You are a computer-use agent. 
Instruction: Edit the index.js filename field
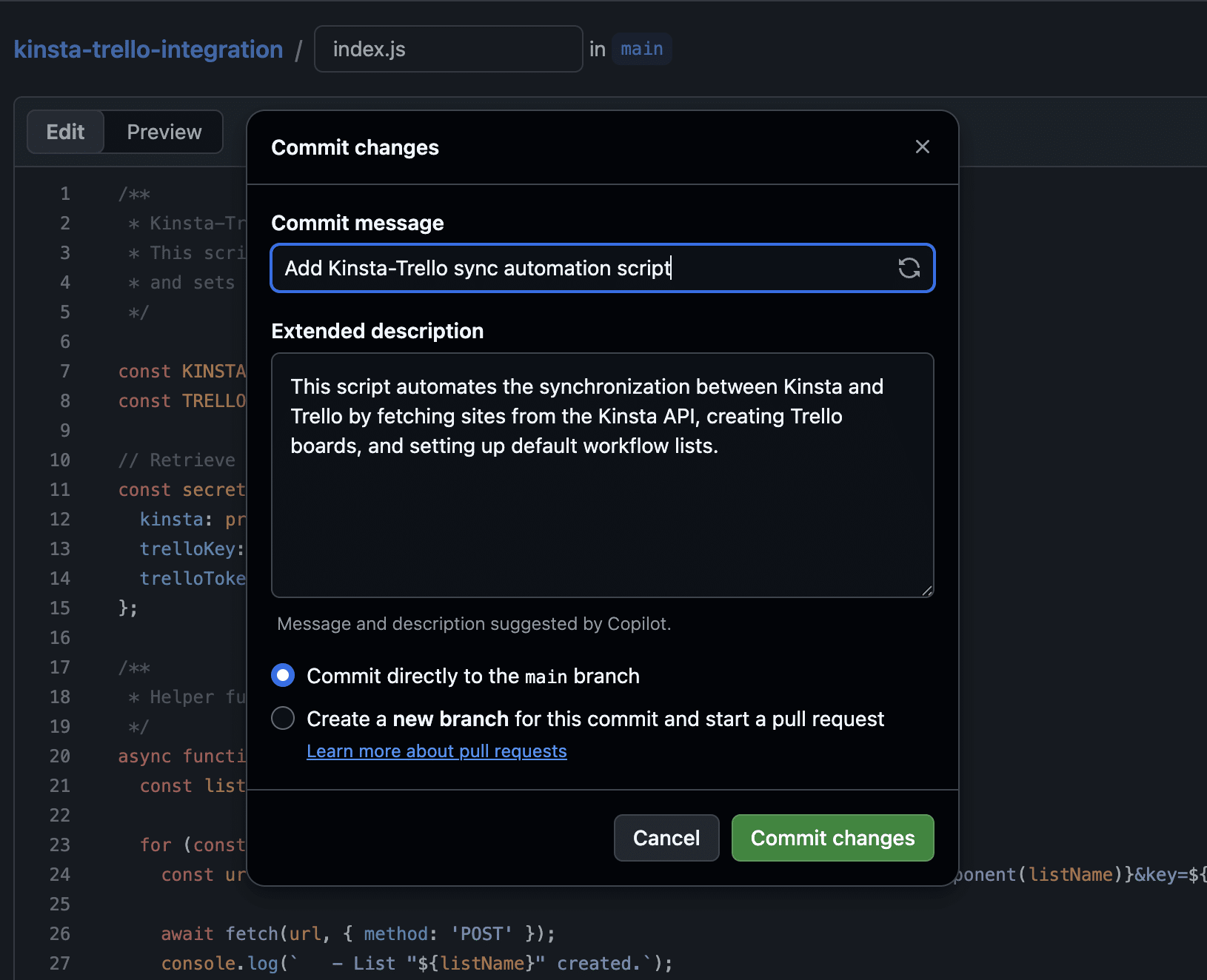pyautogui.click(x=447, y=49)
